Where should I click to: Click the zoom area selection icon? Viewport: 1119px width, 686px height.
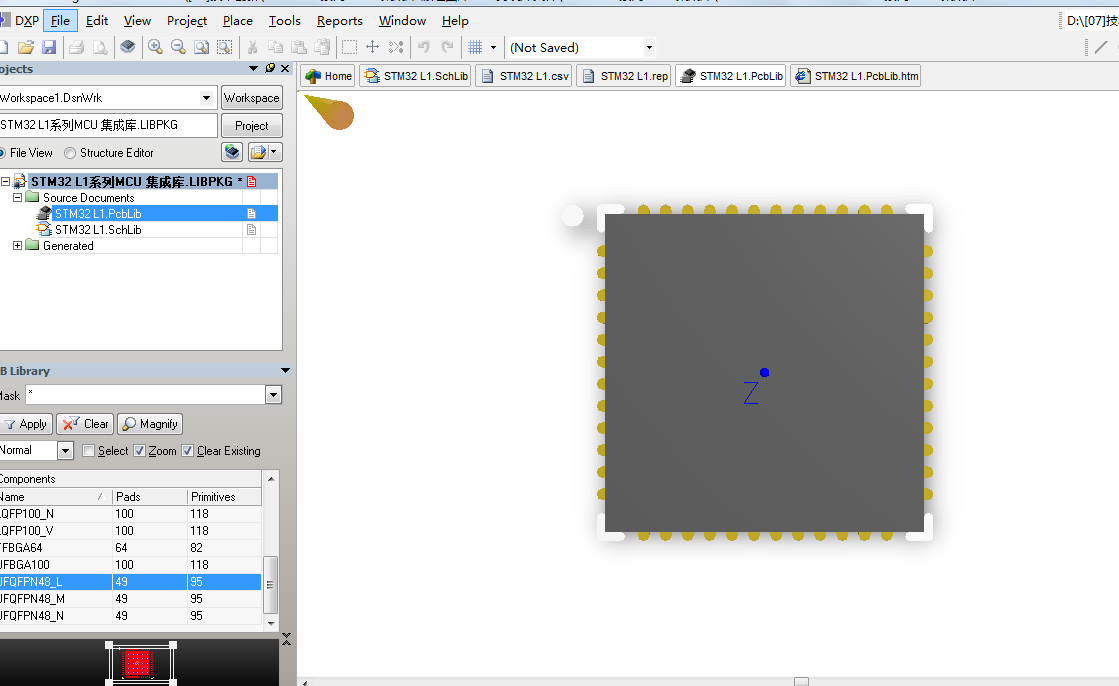225,48
